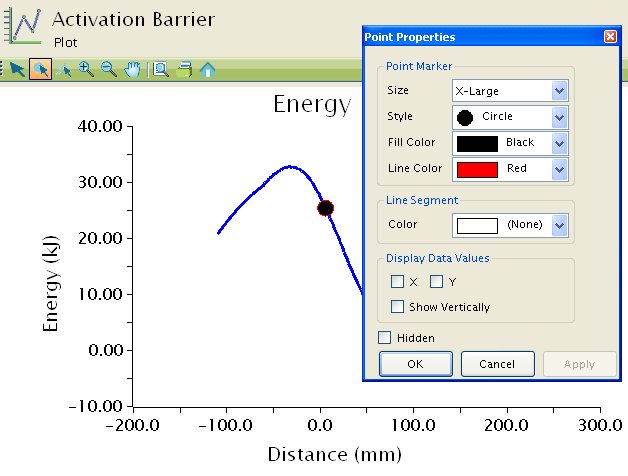
Task: Click the greyed Apply button
Action: [580, 364]
